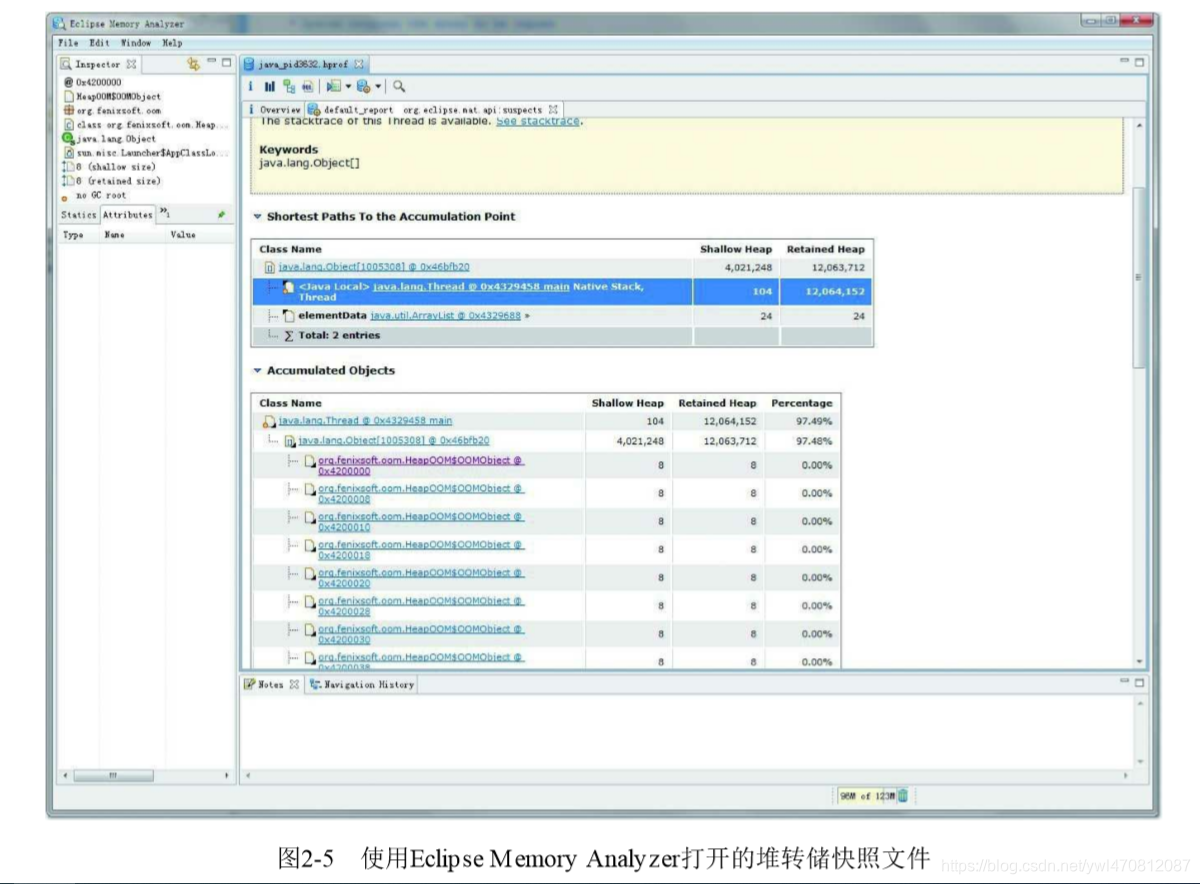Open dropdown next to run report icon

(x=348, y=87)
